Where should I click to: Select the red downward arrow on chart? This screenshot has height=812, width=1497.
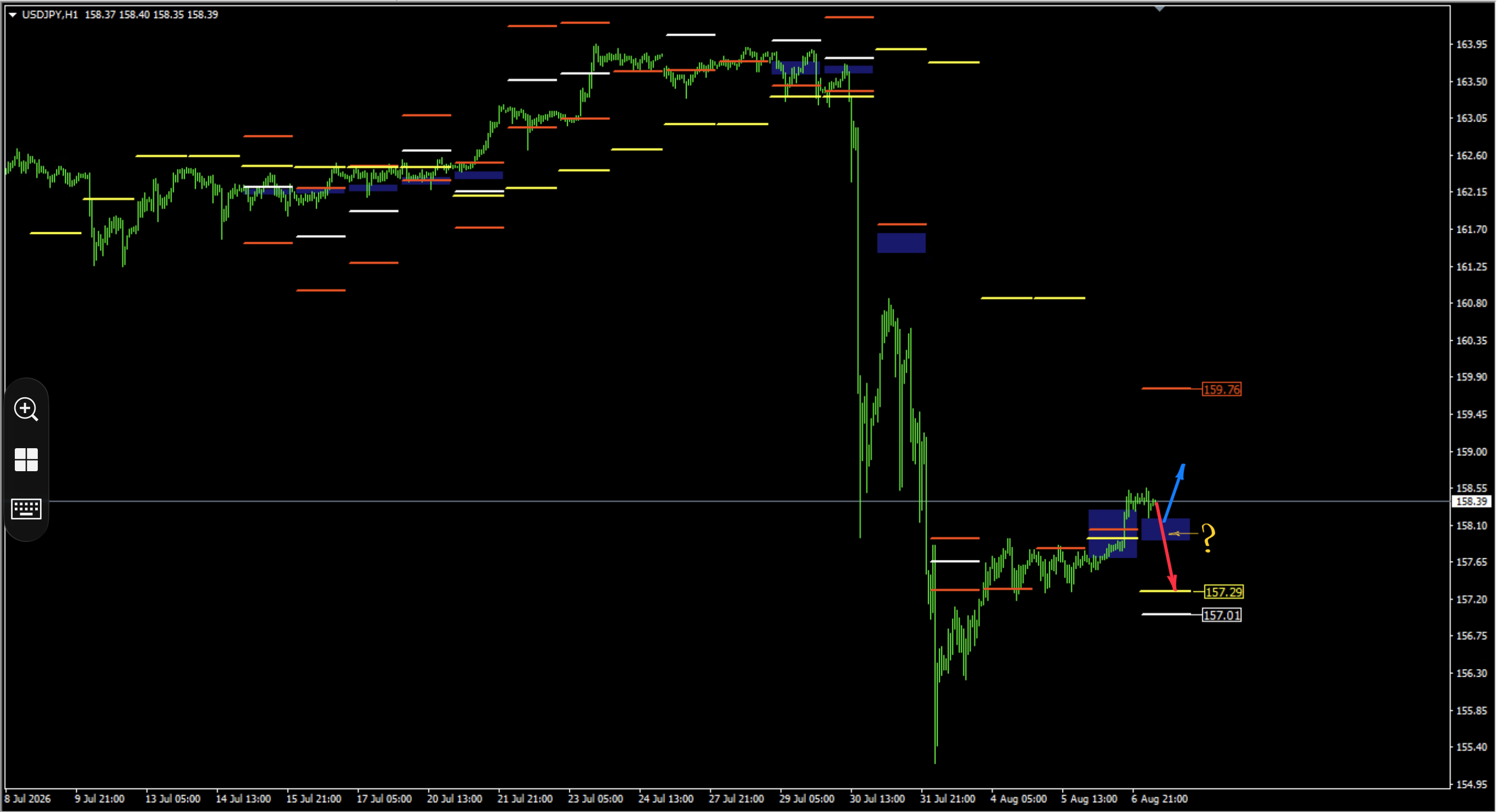click(1165, 546)
